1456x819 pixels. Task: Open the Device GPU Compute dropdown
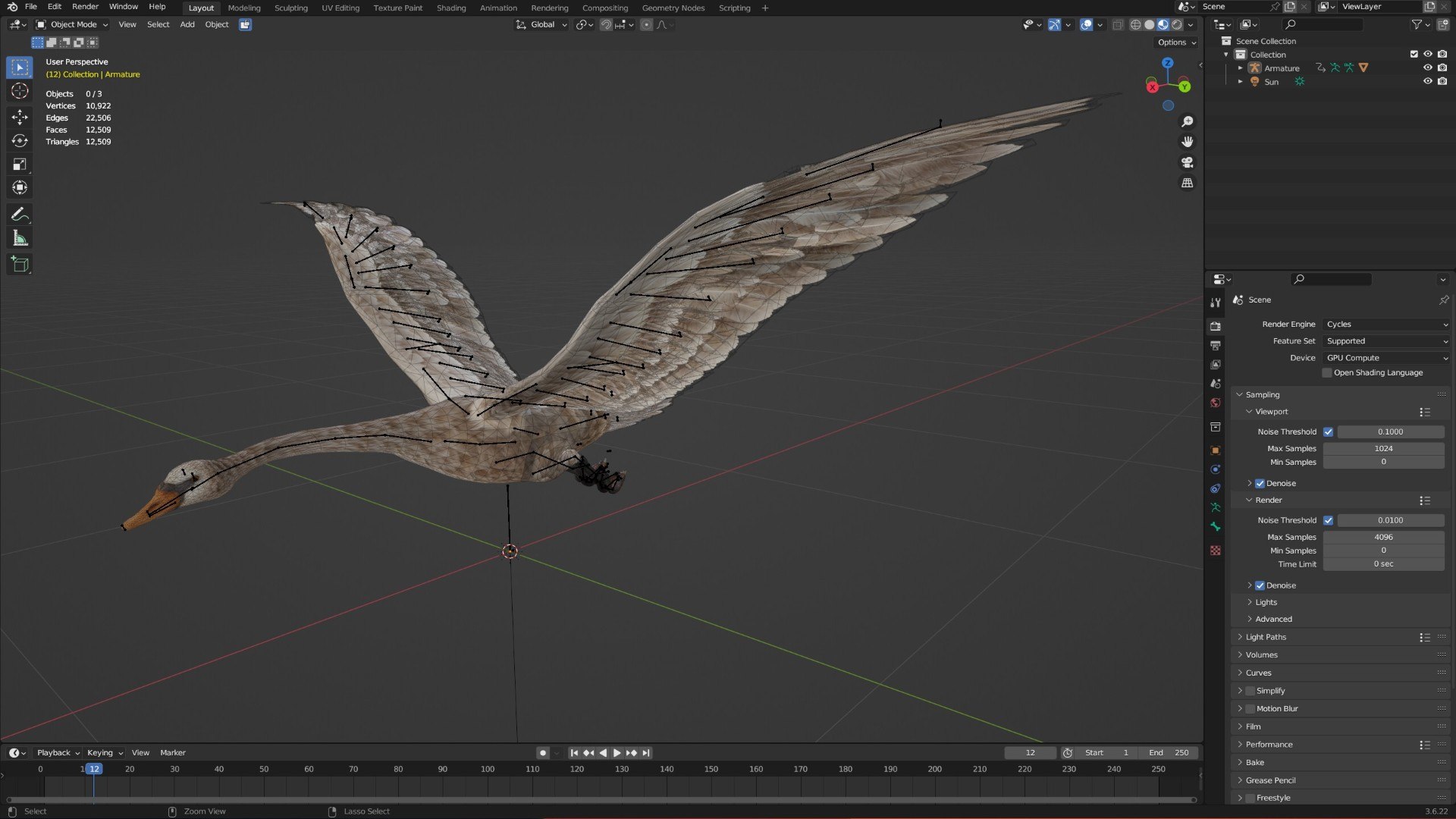1386,358
